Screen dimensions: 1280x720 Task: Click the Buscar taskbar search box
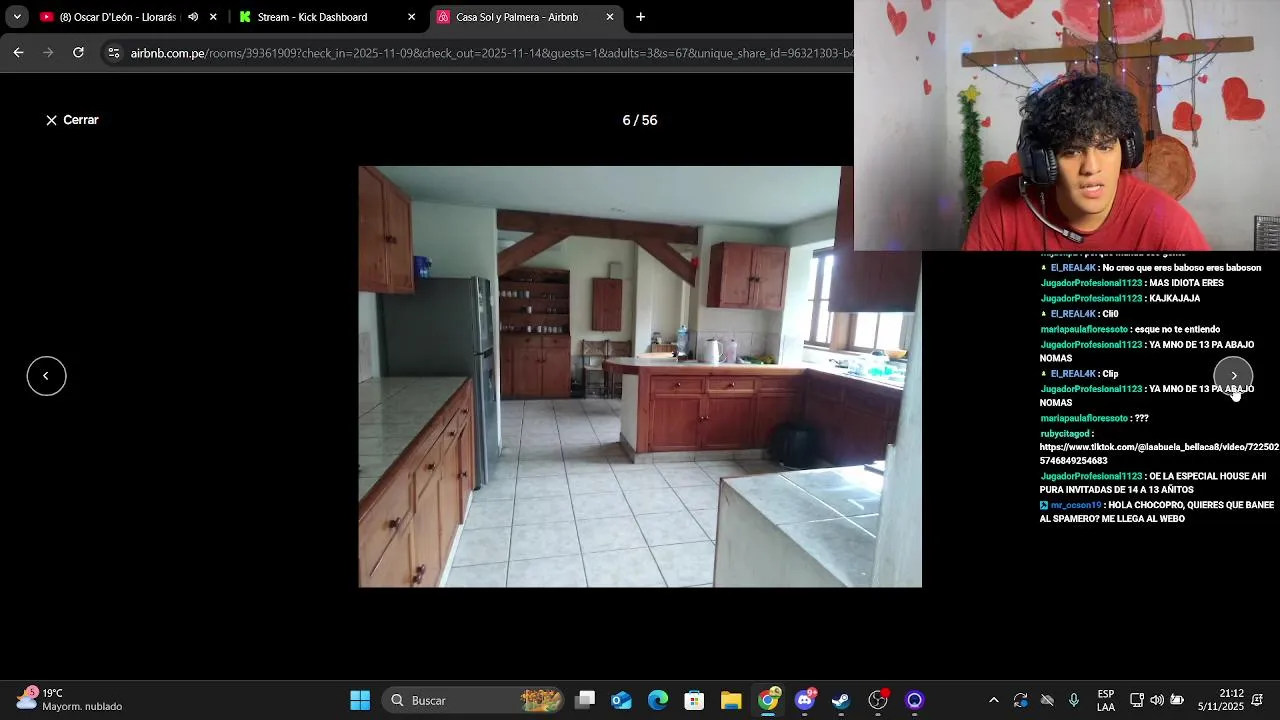coord(475,700)
